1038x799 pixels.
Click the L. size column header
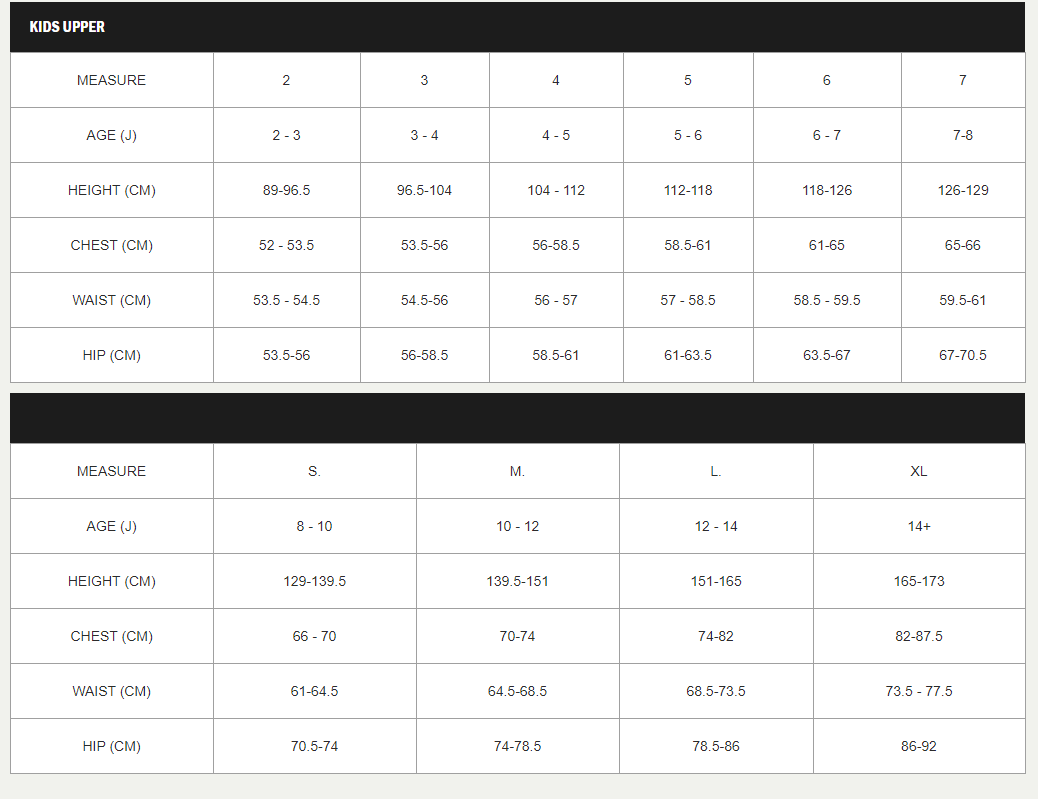[x=715, y=471]
